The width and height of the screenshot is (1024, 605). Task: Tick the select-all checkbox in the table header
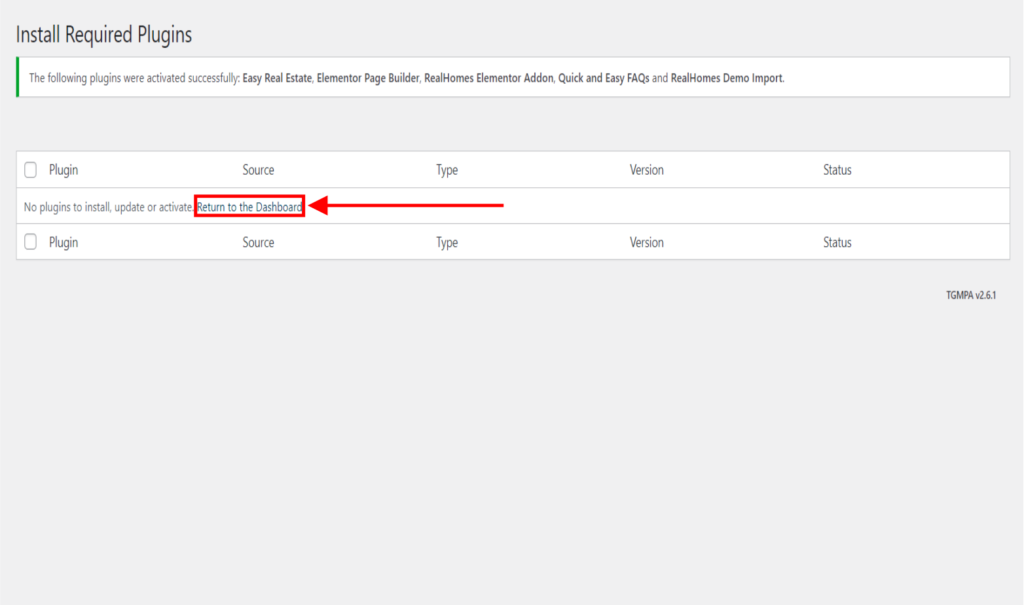[30, 170]
